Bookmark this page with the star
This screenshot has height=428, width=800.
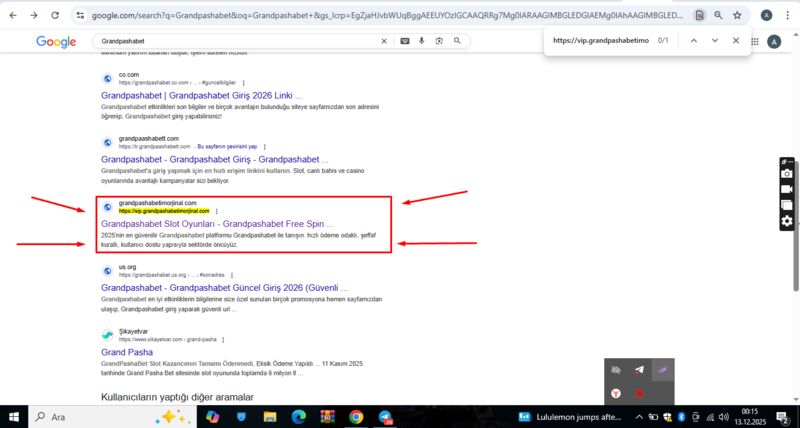[737, 15]
